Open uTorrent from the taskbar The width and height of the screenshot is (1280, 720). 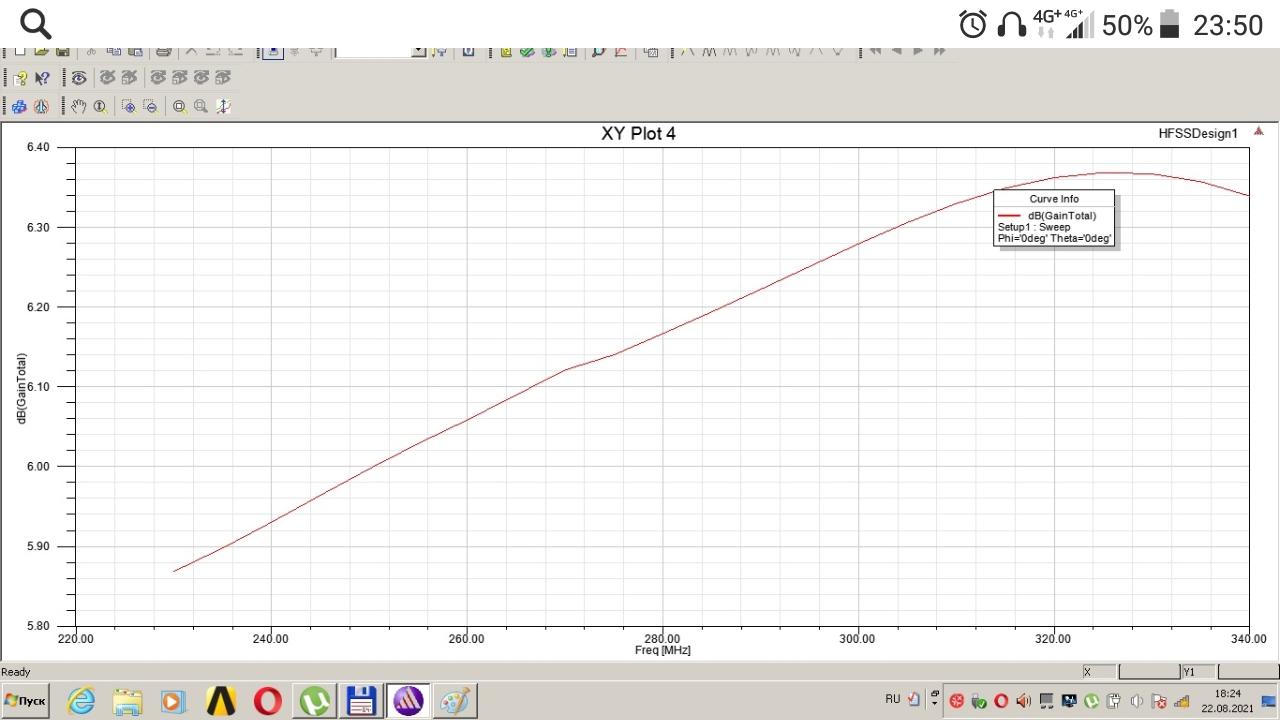click(315, 701)
